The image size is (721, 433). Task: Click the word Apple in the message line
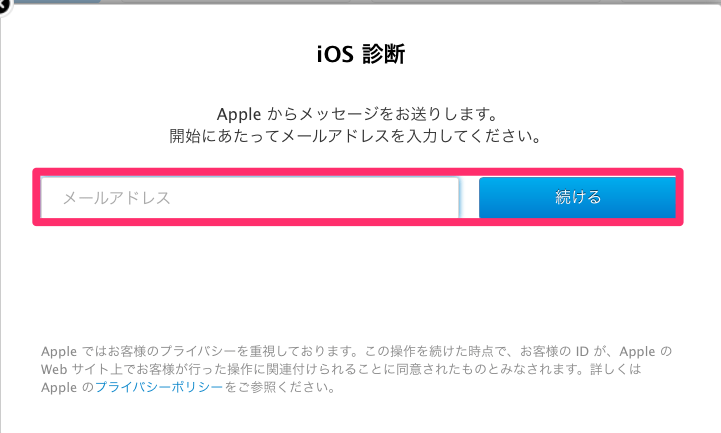pyautogui.click(x=239, y=114)
